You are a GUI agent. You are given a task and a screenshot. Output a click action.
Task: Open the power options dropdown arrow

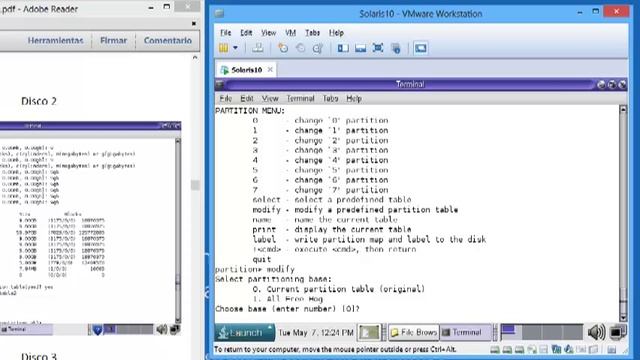click(x=235, y=48)
